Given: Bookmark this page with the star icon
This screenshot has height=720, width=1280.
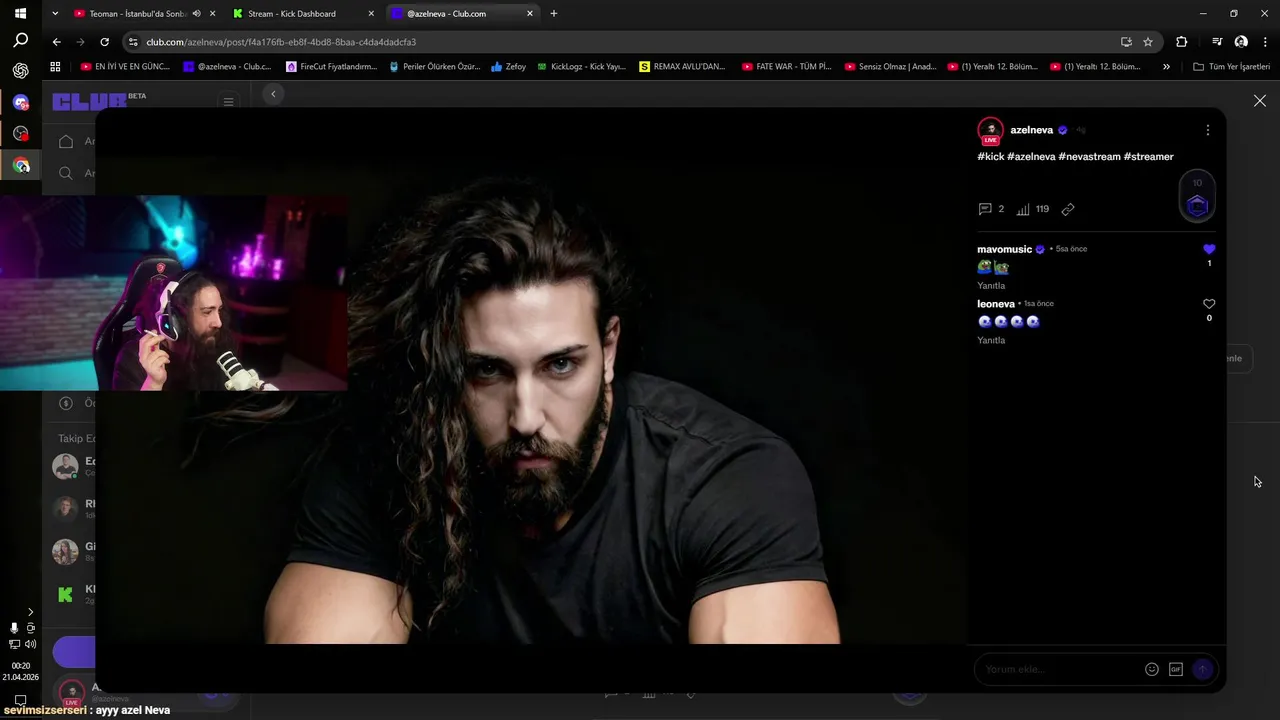Looking at the screenshot, I should (x=1148, y=42).
